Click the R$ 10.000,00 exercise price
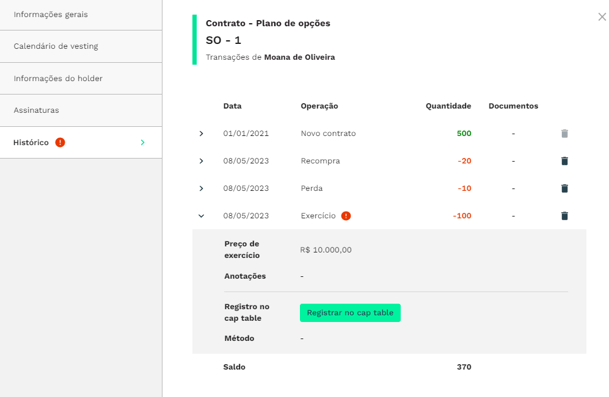Viewport: 609px width, 397px height. (325, 250)
